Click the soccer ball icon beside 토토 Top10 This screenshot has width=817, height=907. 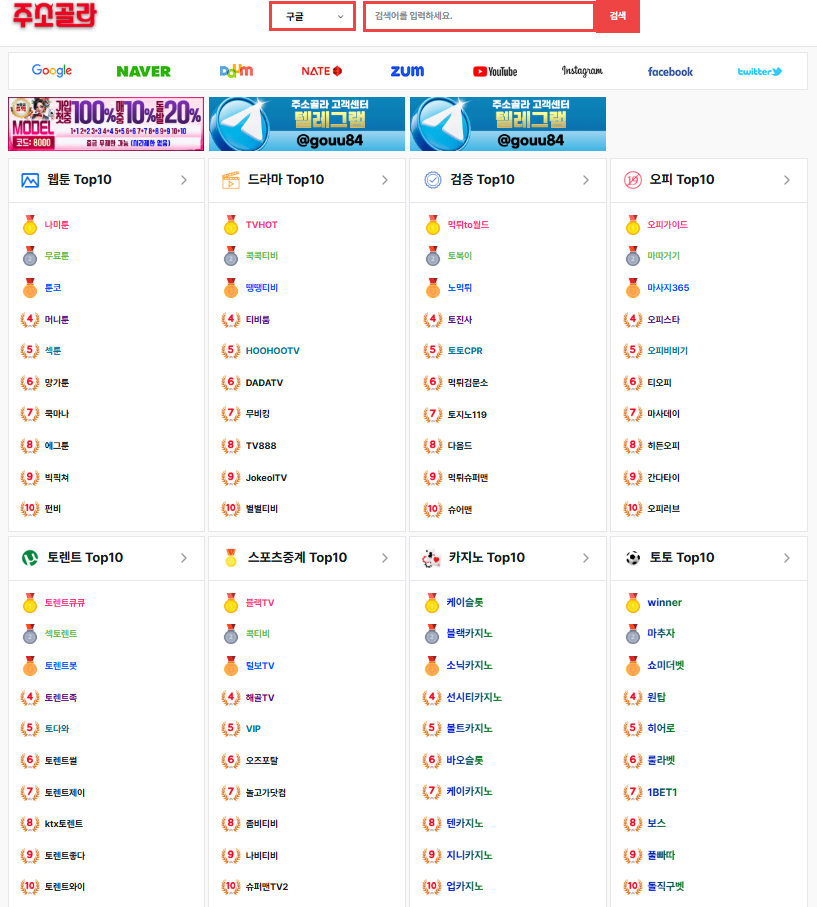[632, 558]
